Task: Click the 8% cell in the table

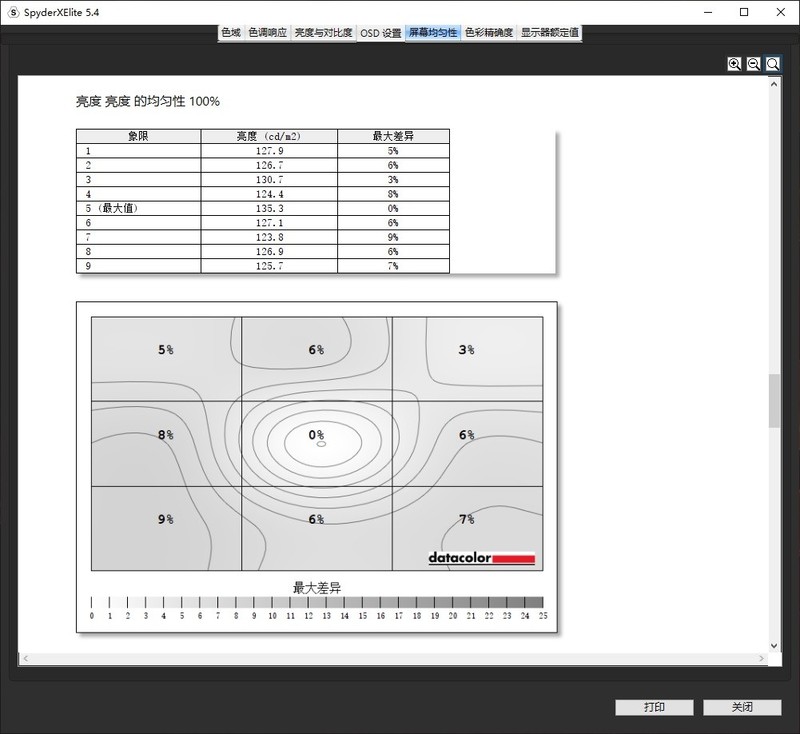Action: coord(393,194)
